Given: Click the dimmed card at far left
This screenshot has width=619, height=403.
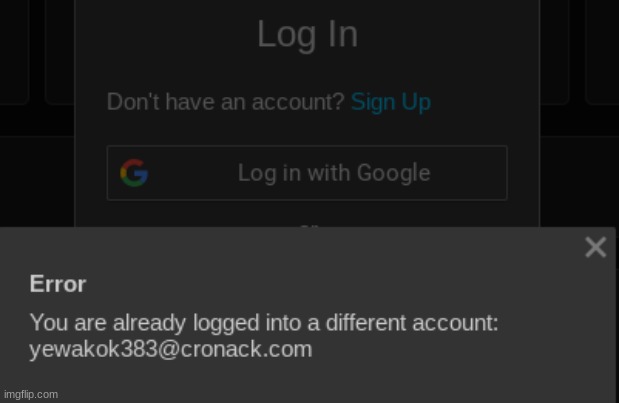Looking at the screenshot, I should (x=14, y=51).
